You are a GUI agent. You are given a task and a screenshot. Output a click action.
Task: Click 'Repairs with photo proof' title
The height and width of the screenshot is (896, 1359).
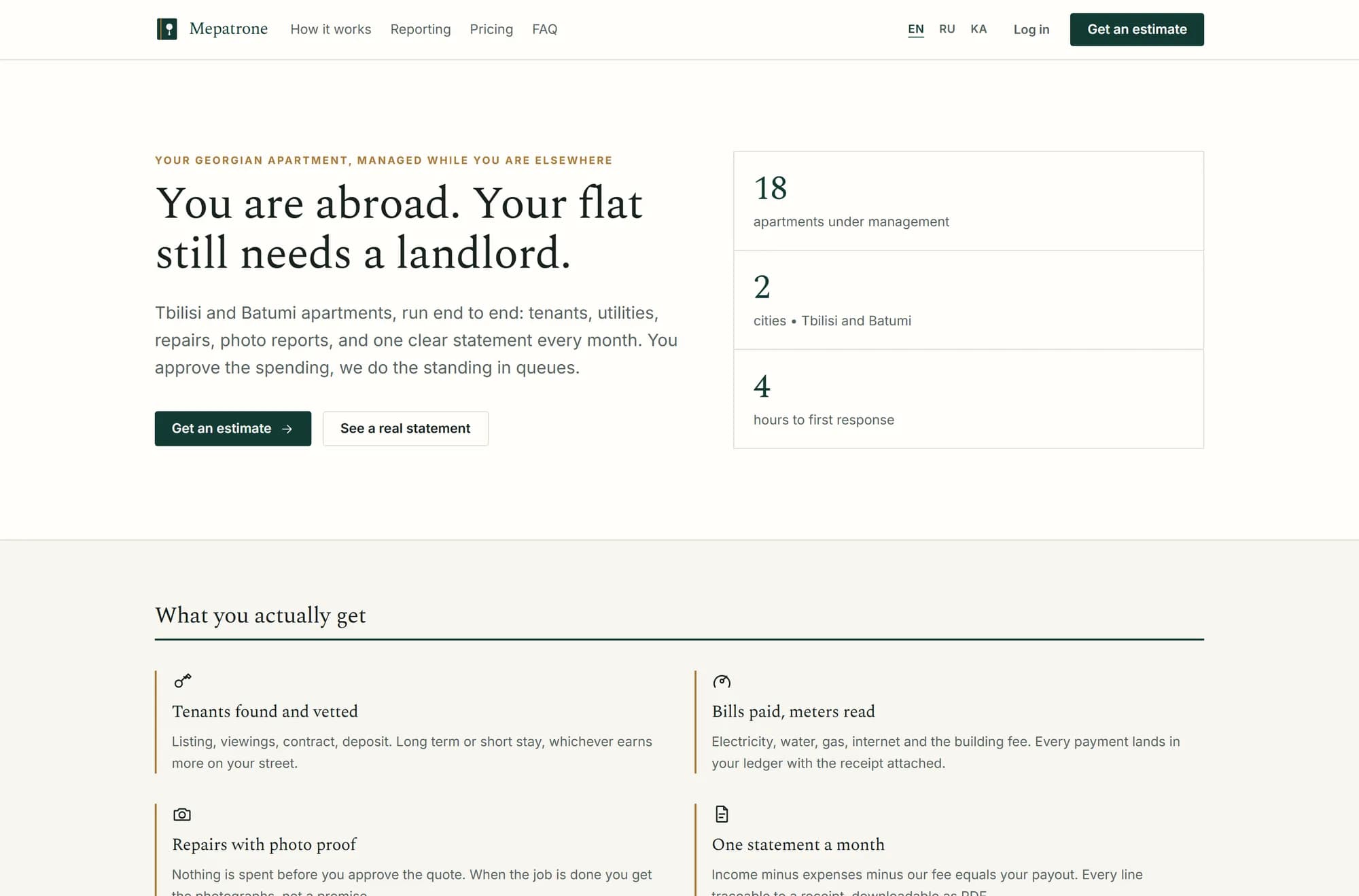(x=264, y=844)
